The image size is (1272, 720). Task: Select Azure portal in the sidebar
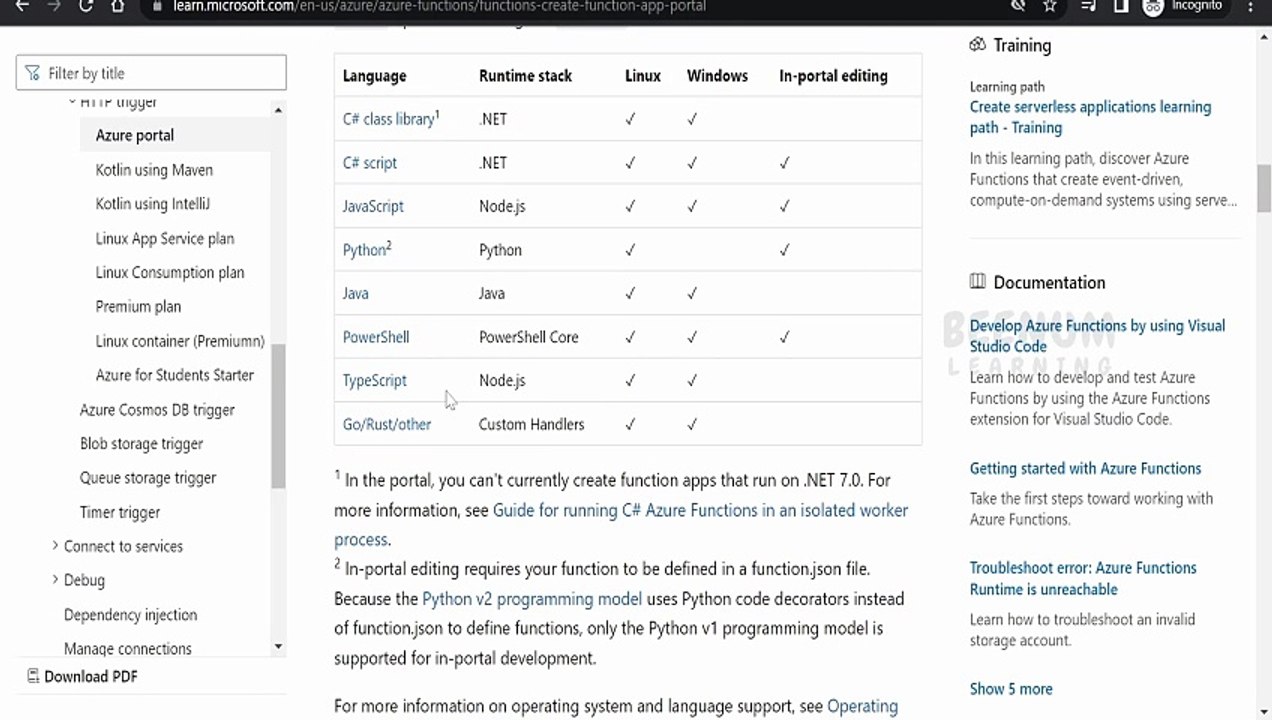[x=135, y=135]
